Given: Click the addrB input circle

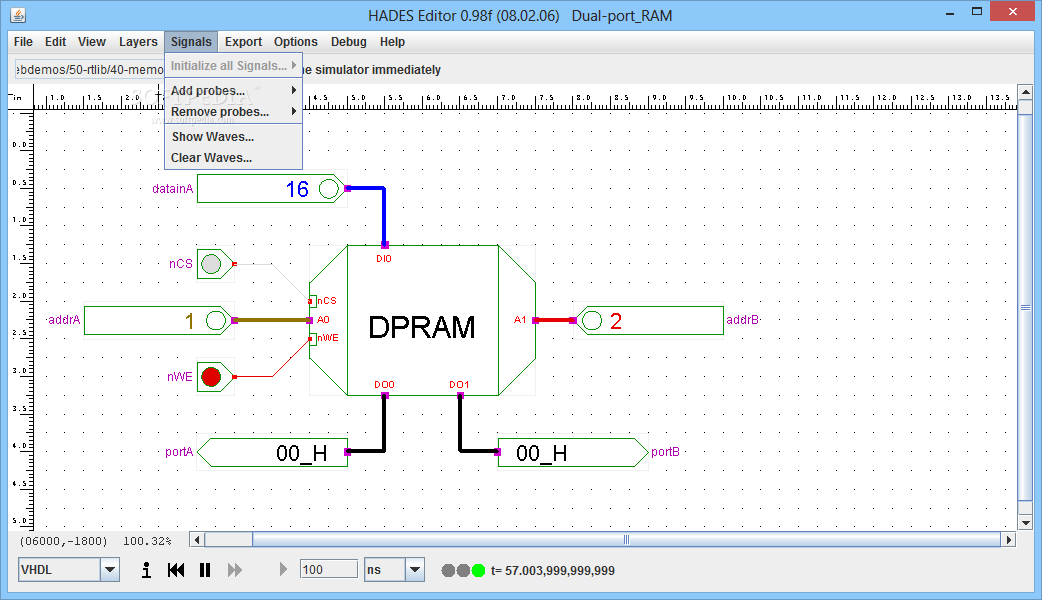Looking at the screenshot, I should (x=591, y=321).
